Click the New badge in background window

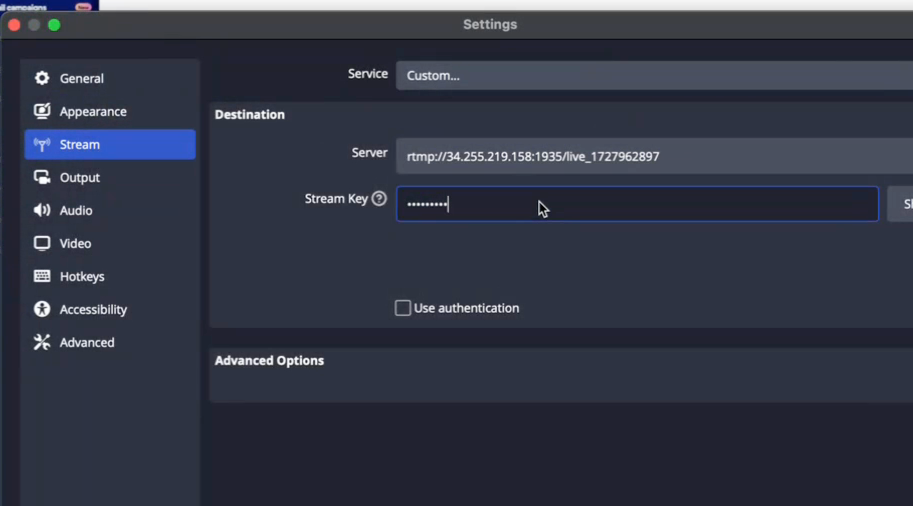coord(83,6)
